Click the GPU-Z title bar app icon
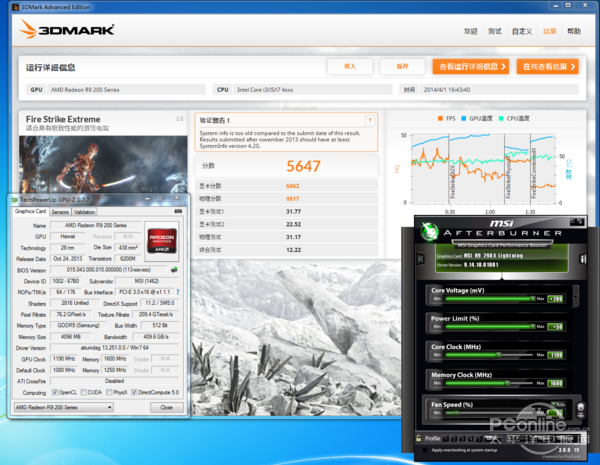The width and height of the screenshot is (600, 465). [x=15, y=199]
